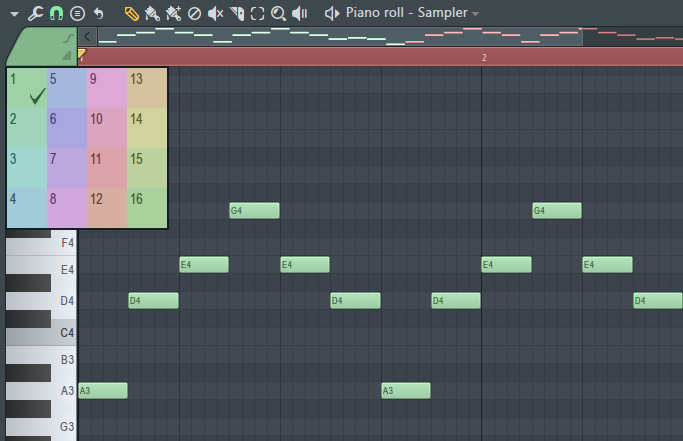This screenshot has width=683, height=441.
Task: Select the Delete tool
Action: point(194,13)
